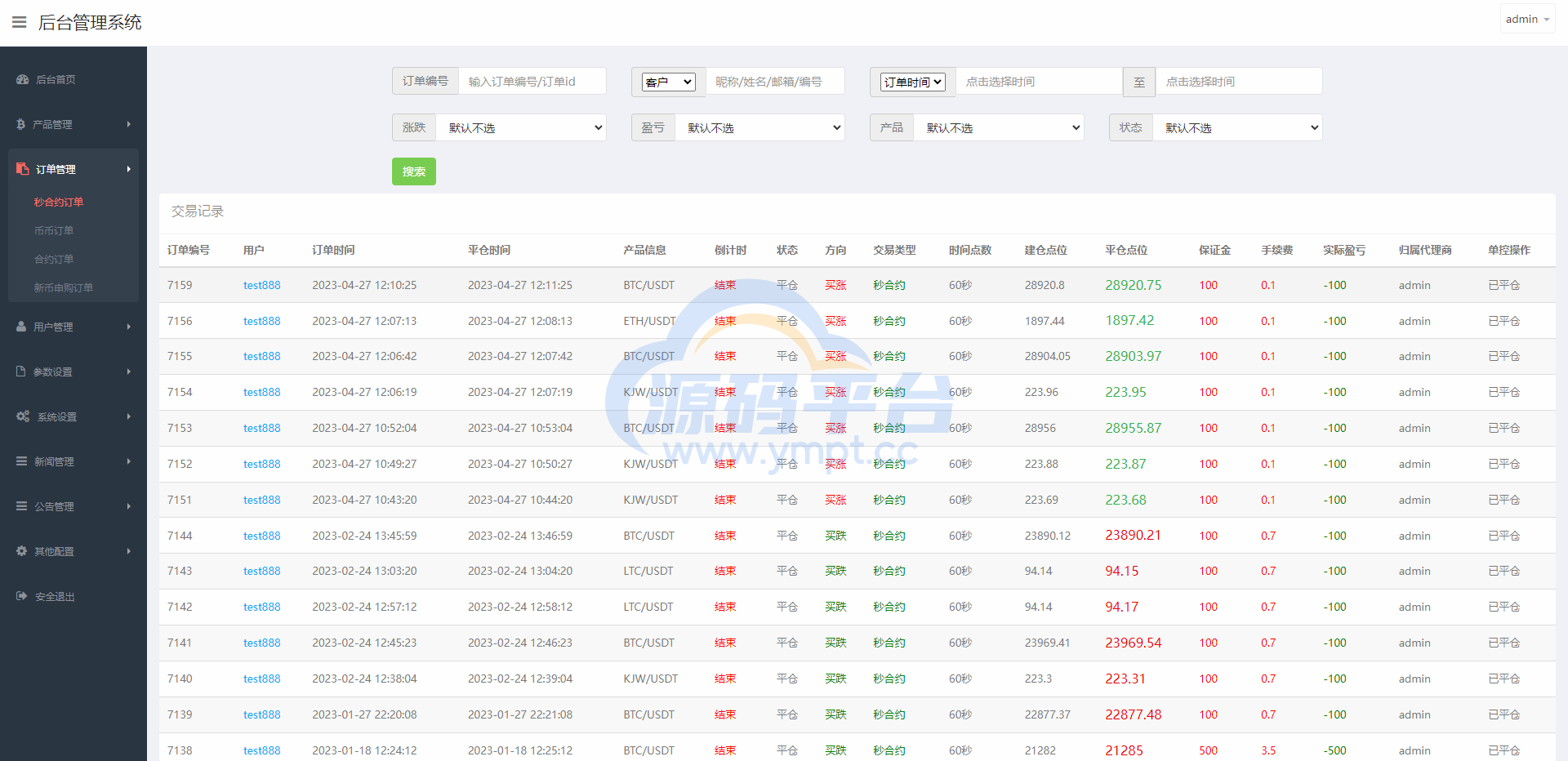
Task: Click the gears icon beside 系统设置
Action: (x=23, y=416)
